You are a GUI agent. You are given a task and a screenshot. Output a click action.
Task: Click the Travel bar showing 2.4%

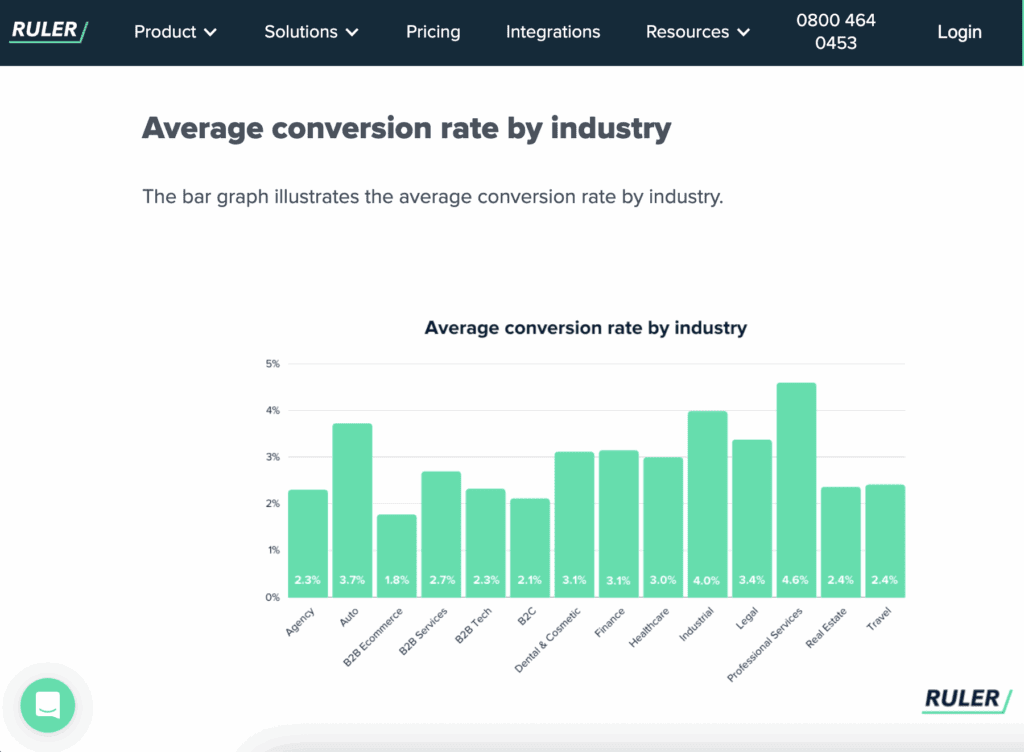(x=885, y=540)
